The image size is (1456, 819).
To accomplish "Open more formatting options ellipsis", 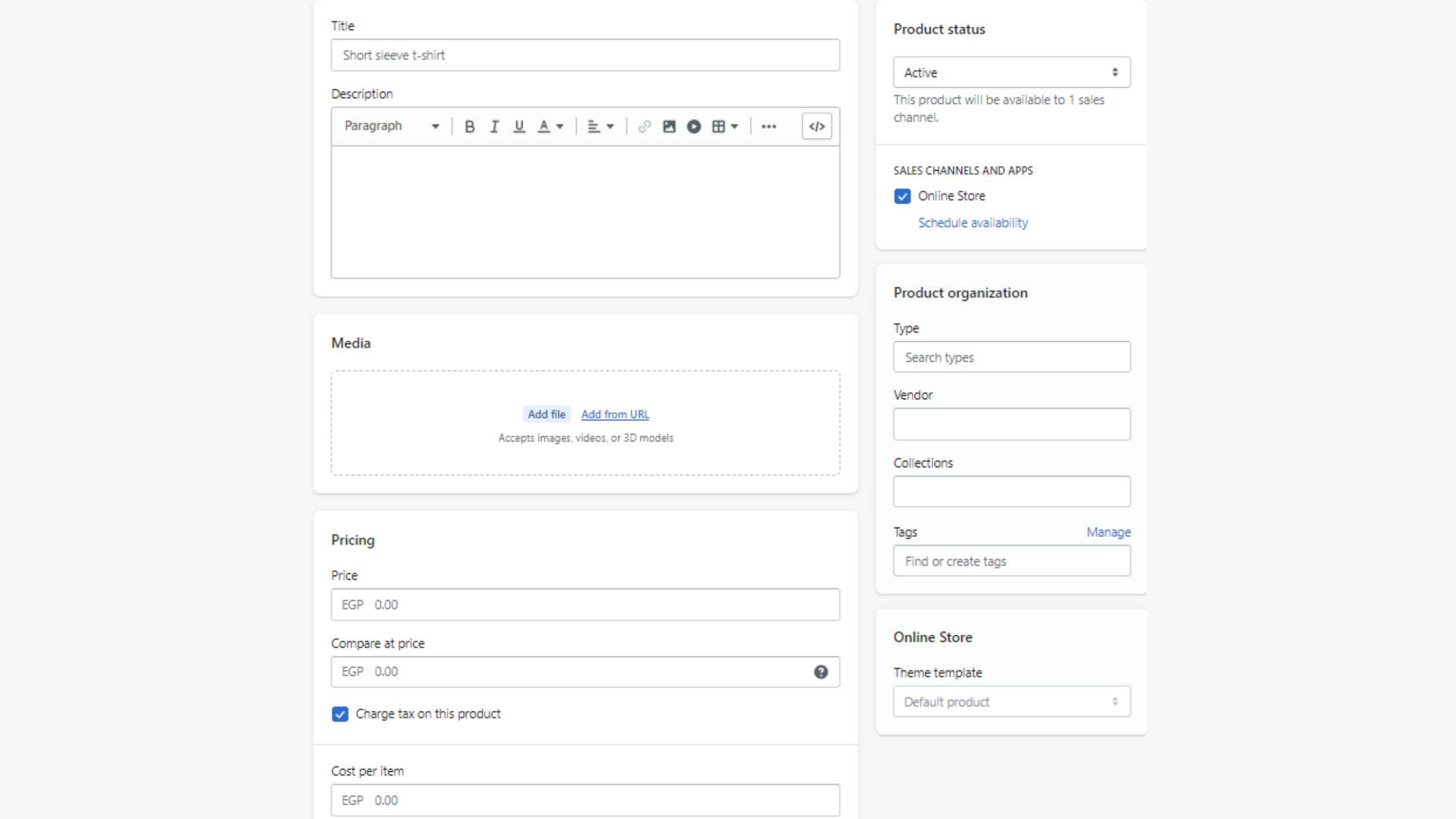I will pyautogui.click(x=768, y=126).
